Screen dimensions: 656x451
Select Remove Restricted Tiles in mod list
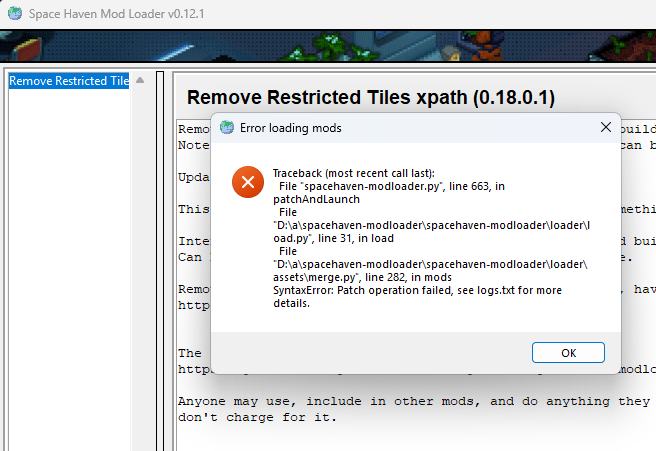[x=69, y=81]
